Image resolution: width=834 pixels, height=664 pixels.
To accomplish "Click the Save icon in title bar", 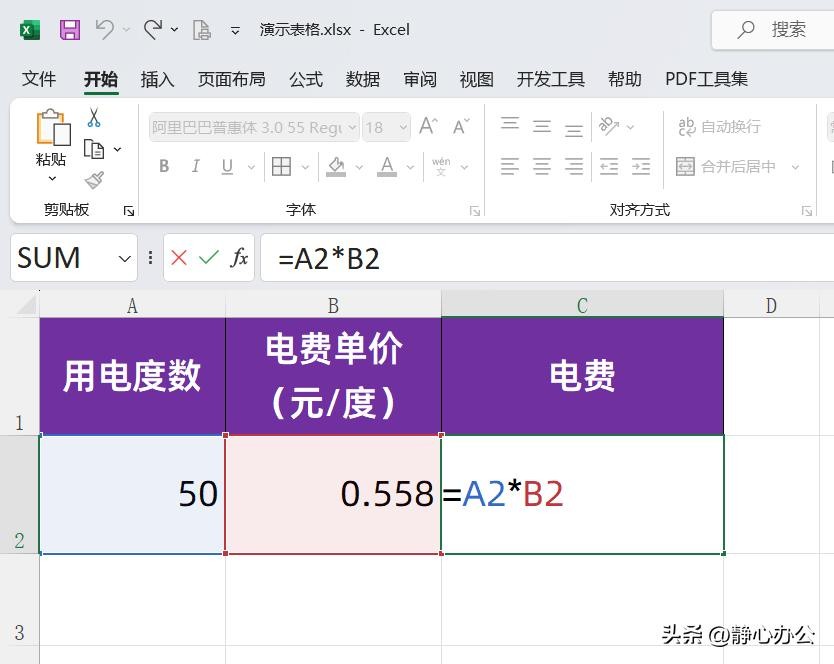I will click(x=70, y=30).
